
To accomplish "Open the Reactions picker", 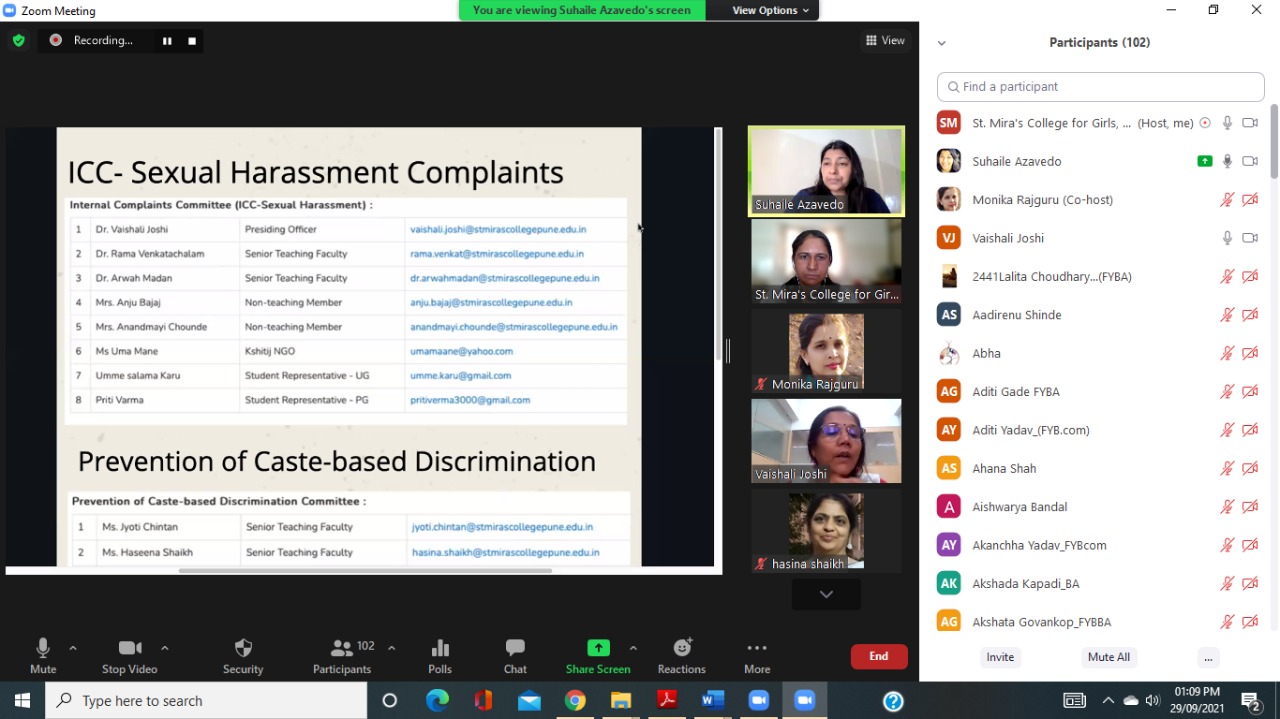I will pos(681,648).
